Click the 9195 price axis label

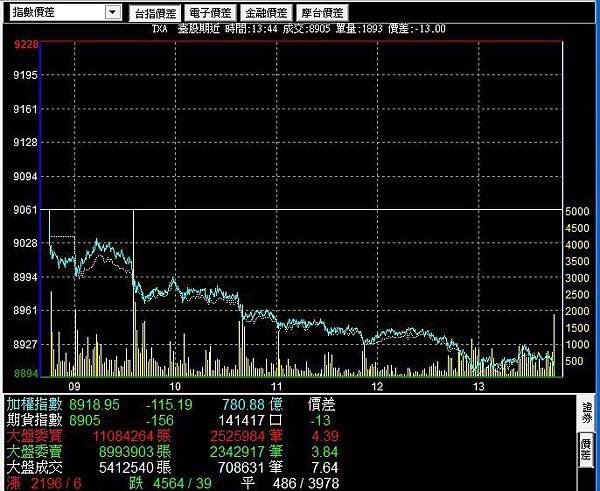[26, 75]
